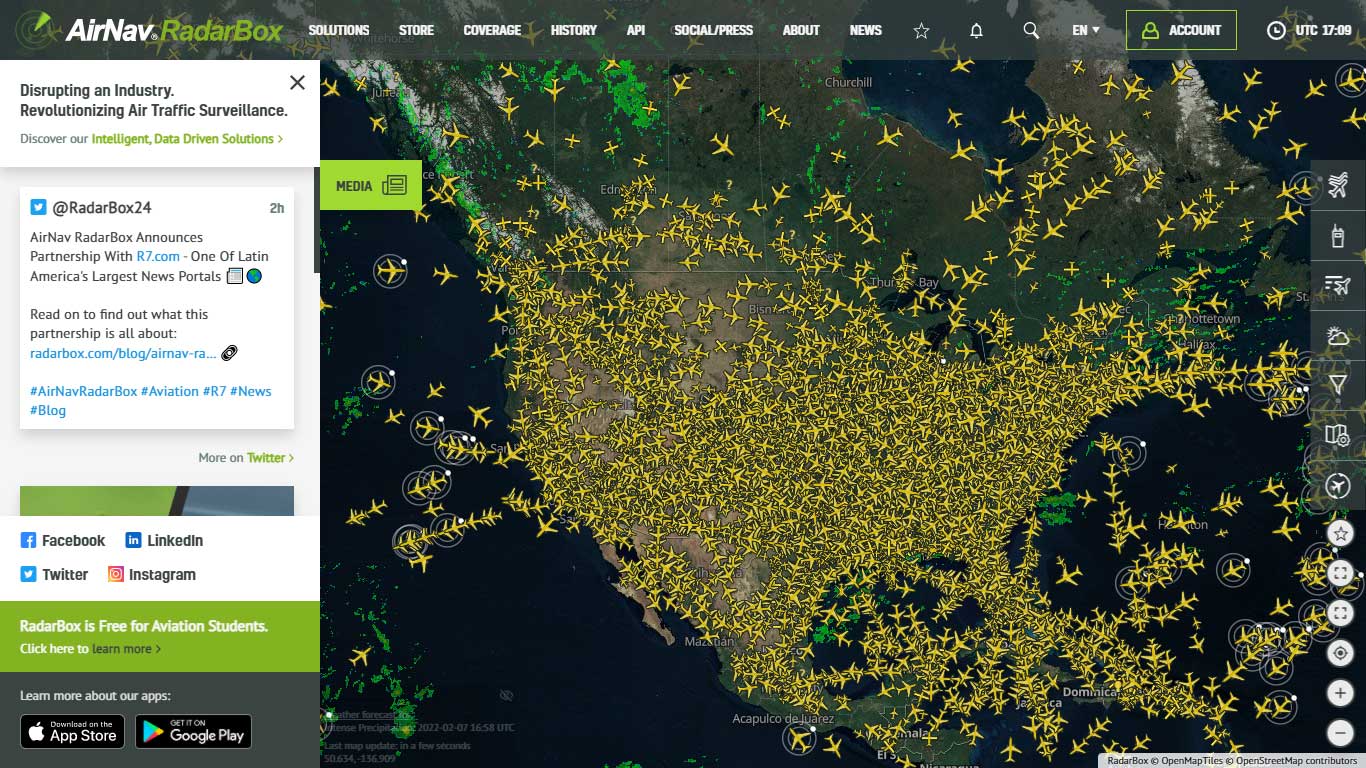Viewport: 1366px width, 768px height.
Task: Click the @RadarBox24 Twitter handle
Action: click(x=102, y=207)
